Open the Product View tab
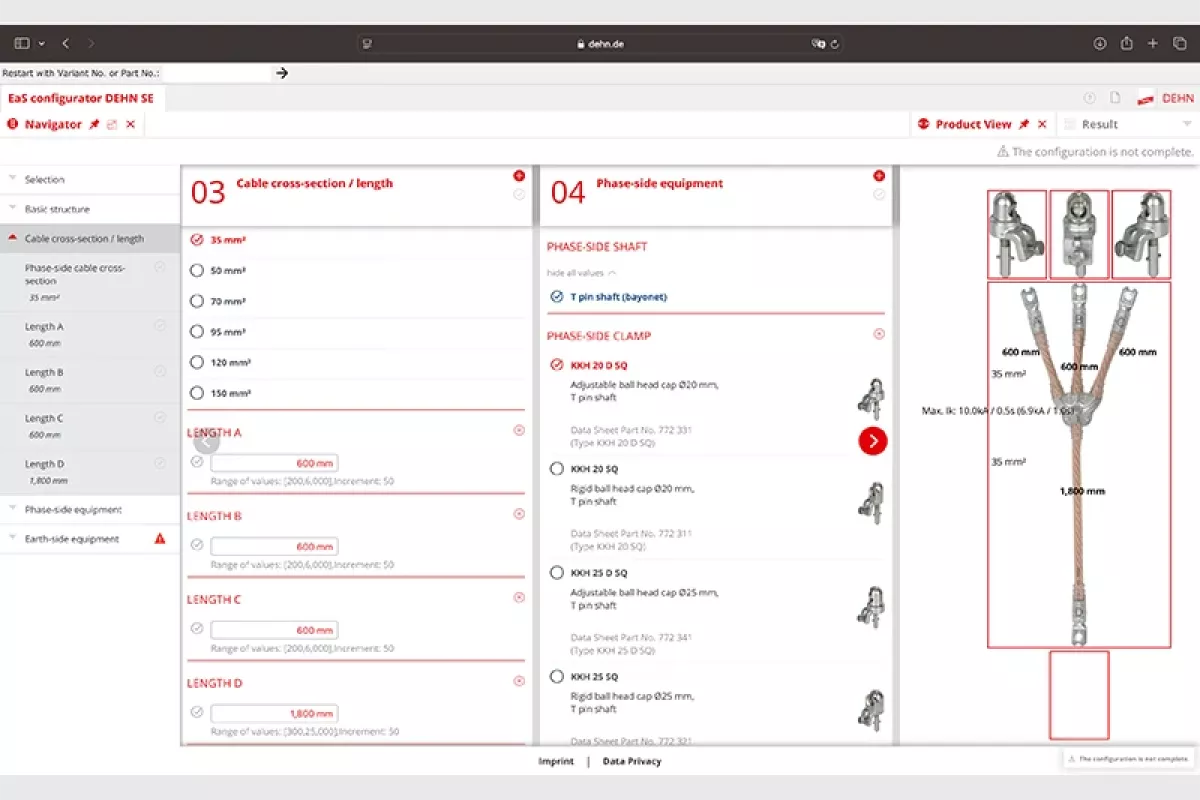This screenshot has width=1200, height=800. coord(972,124)
